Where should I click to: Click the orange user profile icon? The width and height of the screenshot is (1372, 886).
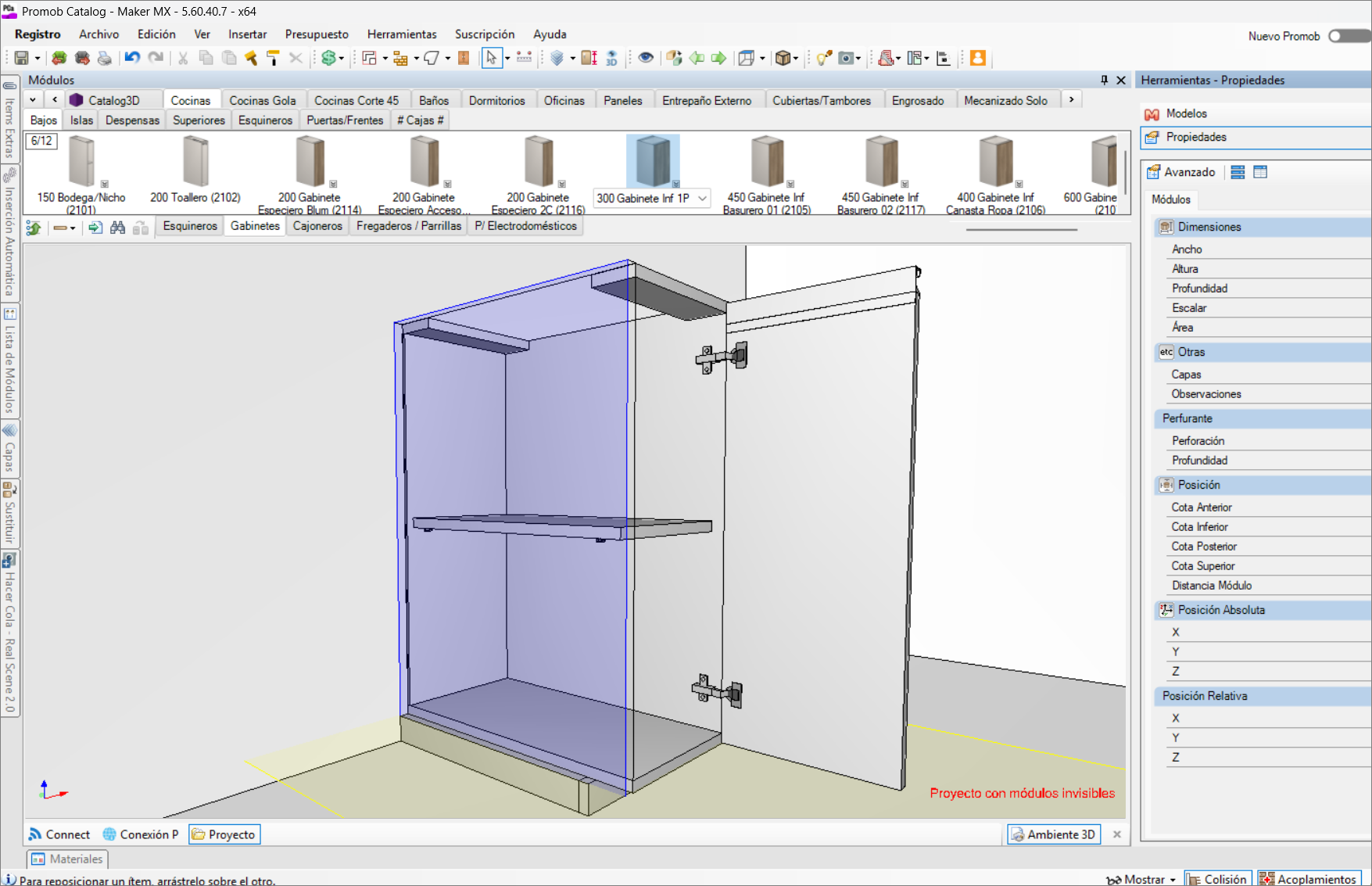tap(977, 58)
